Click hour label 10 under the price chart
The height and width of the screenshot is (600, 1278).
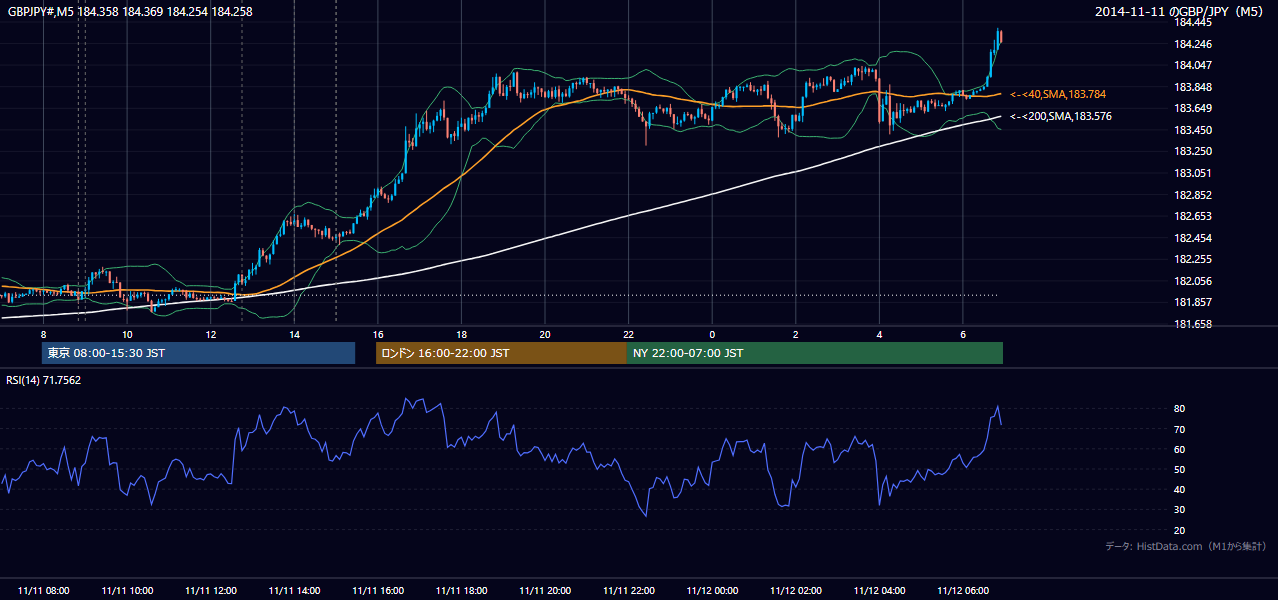127,334
